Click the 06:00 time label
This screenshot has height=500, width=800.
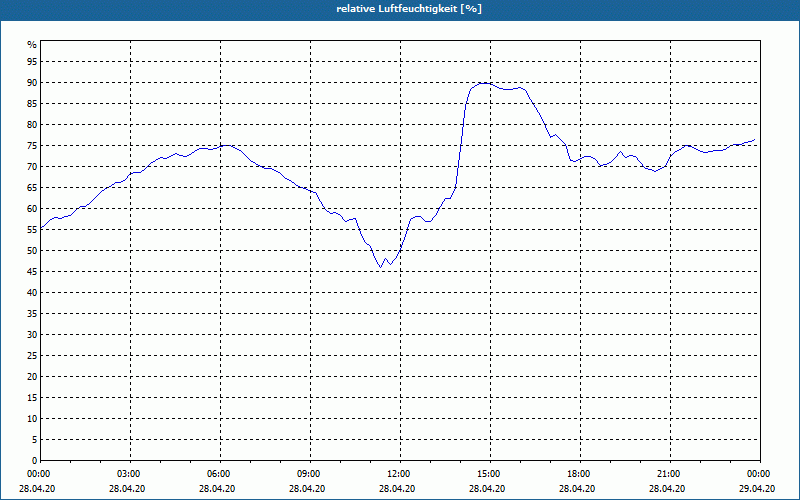(217, 474)
